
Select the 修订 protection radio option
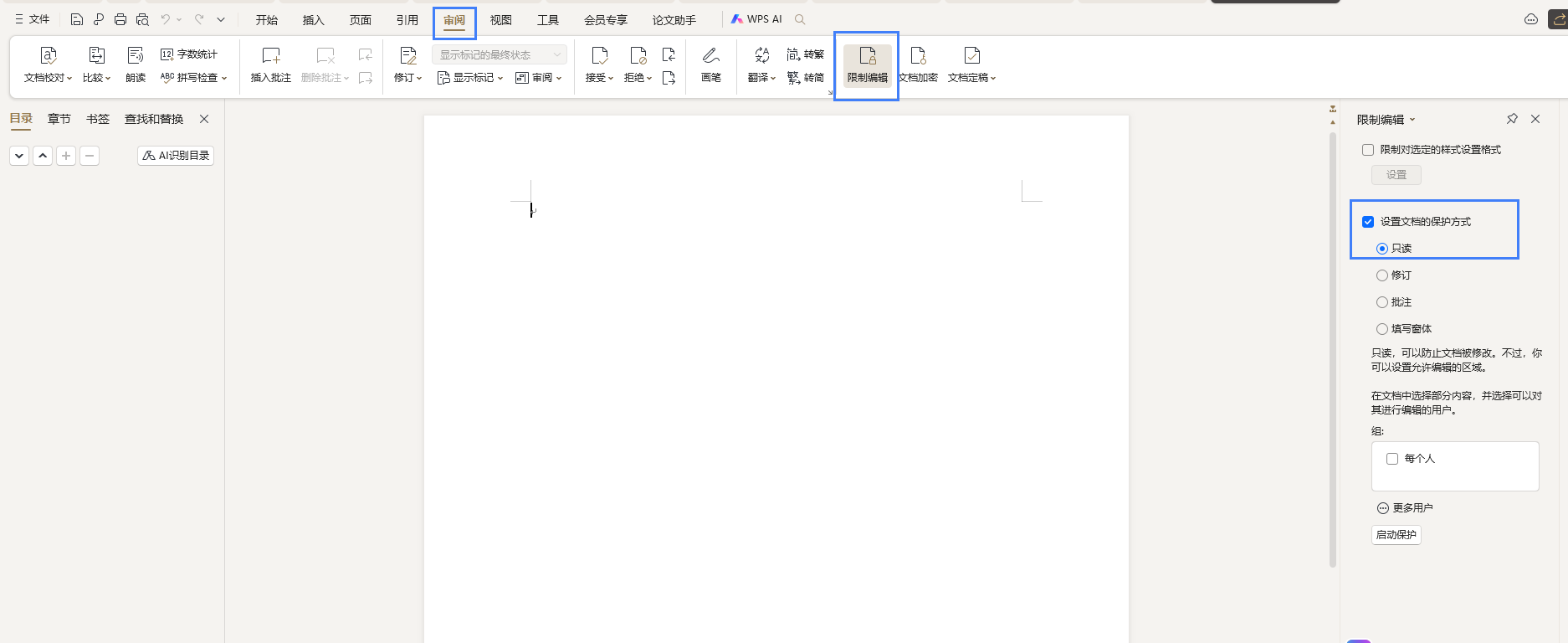(1382, 275)
